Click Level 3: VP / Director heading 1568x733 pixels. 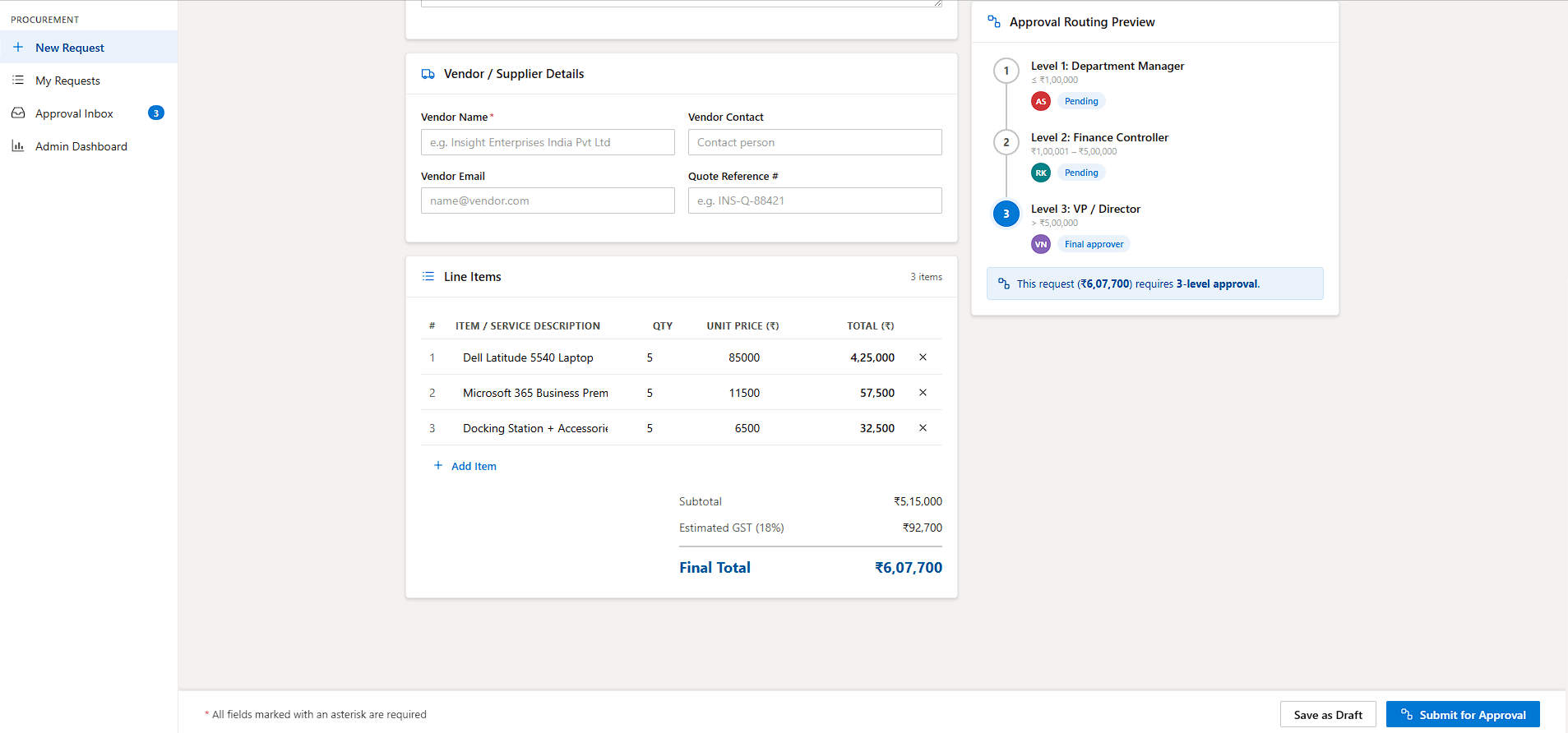point(1085,209)
